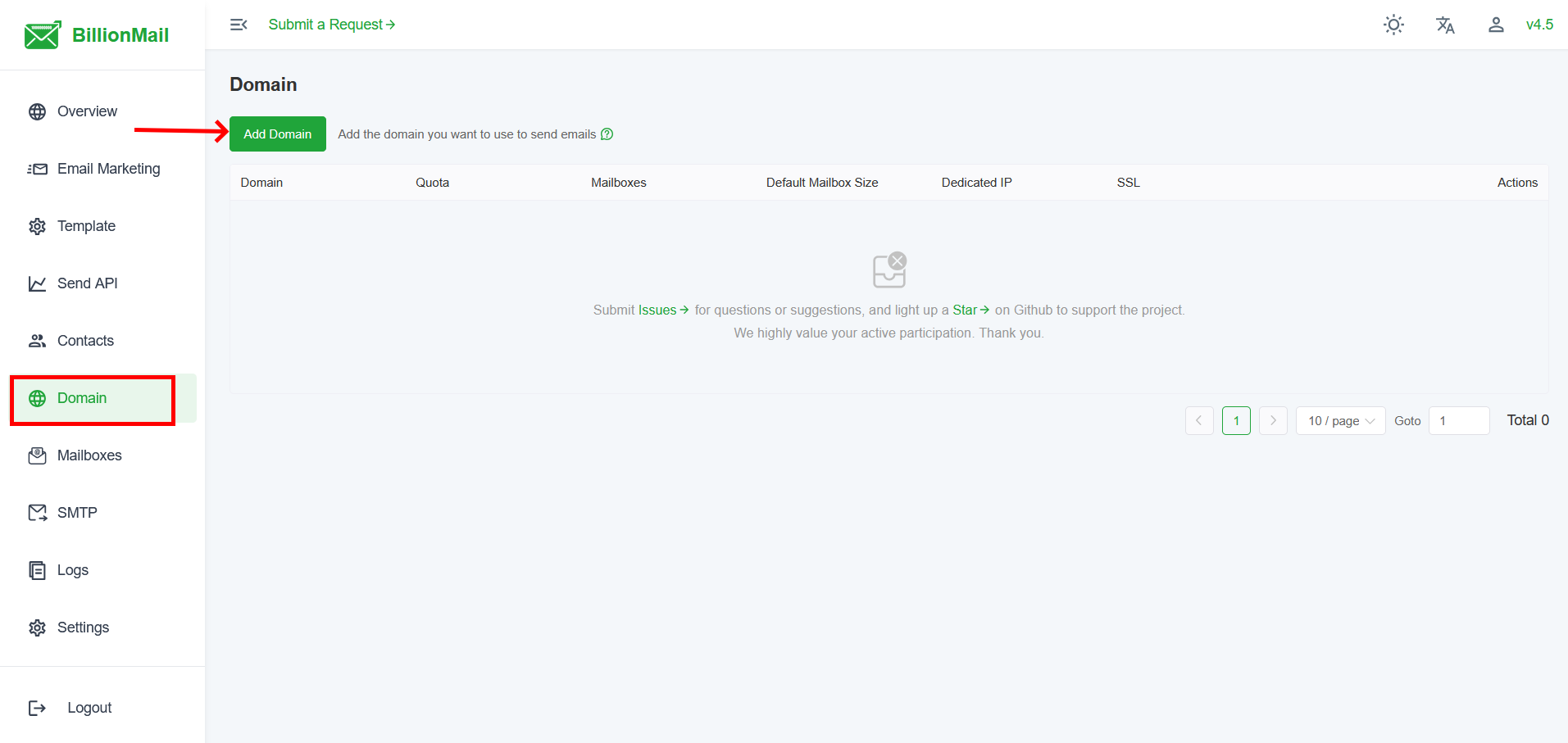This screenshot has height=743, width=1568.
Task: Open the Send API page
Action: 88,283
